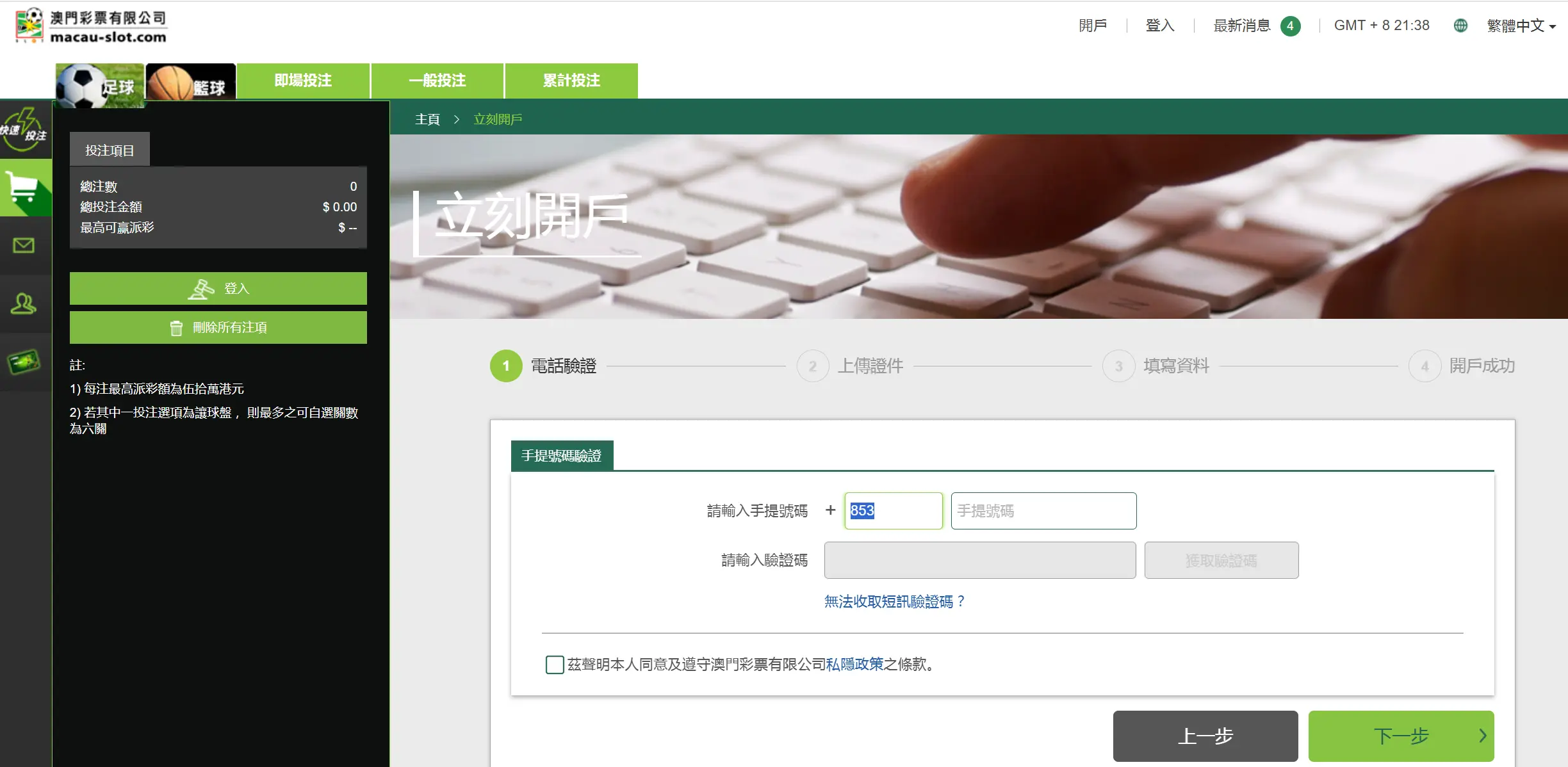Switch to the 即場投注 tab
1568x767 pixels.
click(x=303, y=81)
